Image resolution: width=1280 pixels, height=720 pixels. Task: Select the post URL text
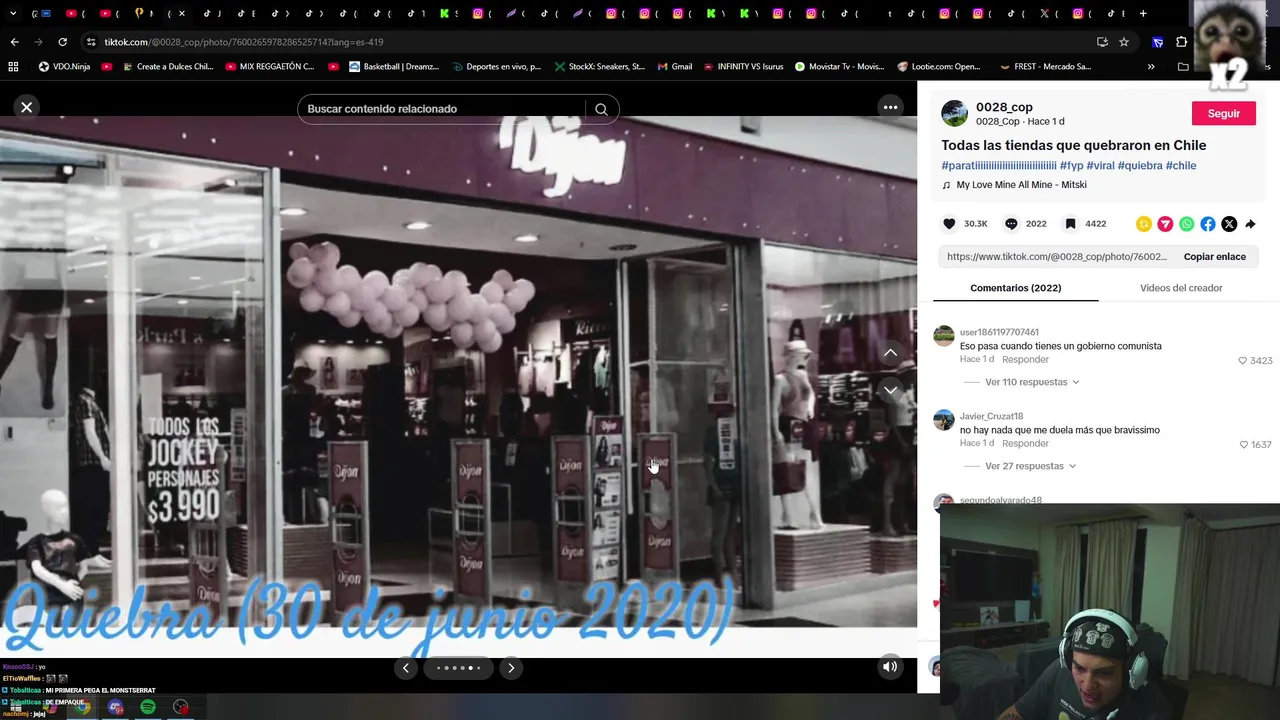point(1056,257)
